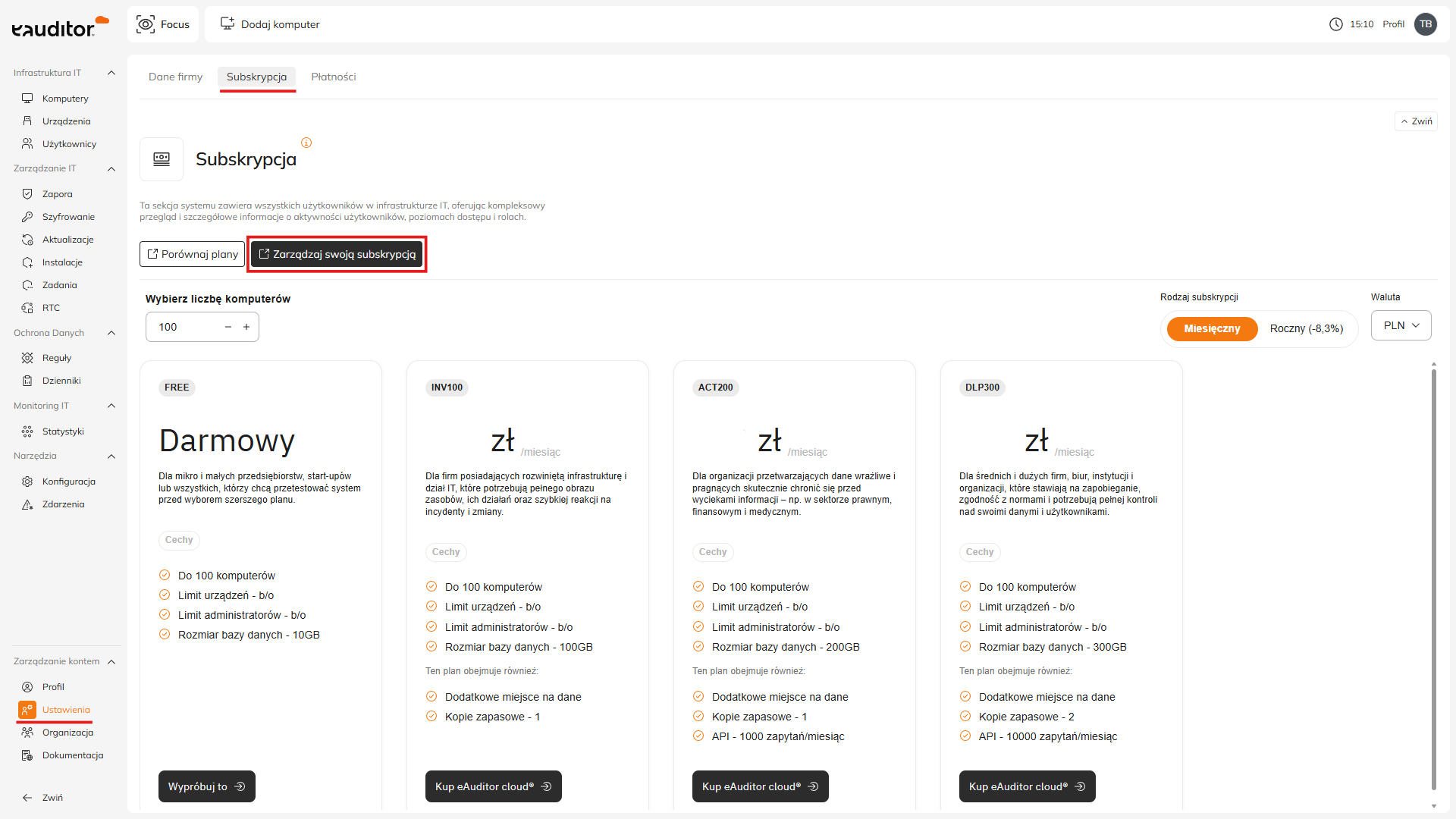The image size is (1456, 819).
Task: Open Statystyki monitoring page
Action: coord(62,431)
